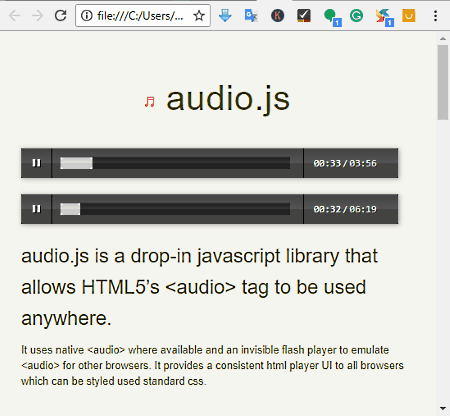The height and width of the screenshot is (416, 450).
Task: Open Chrome's three-dot menu
Action: [435, 16]
